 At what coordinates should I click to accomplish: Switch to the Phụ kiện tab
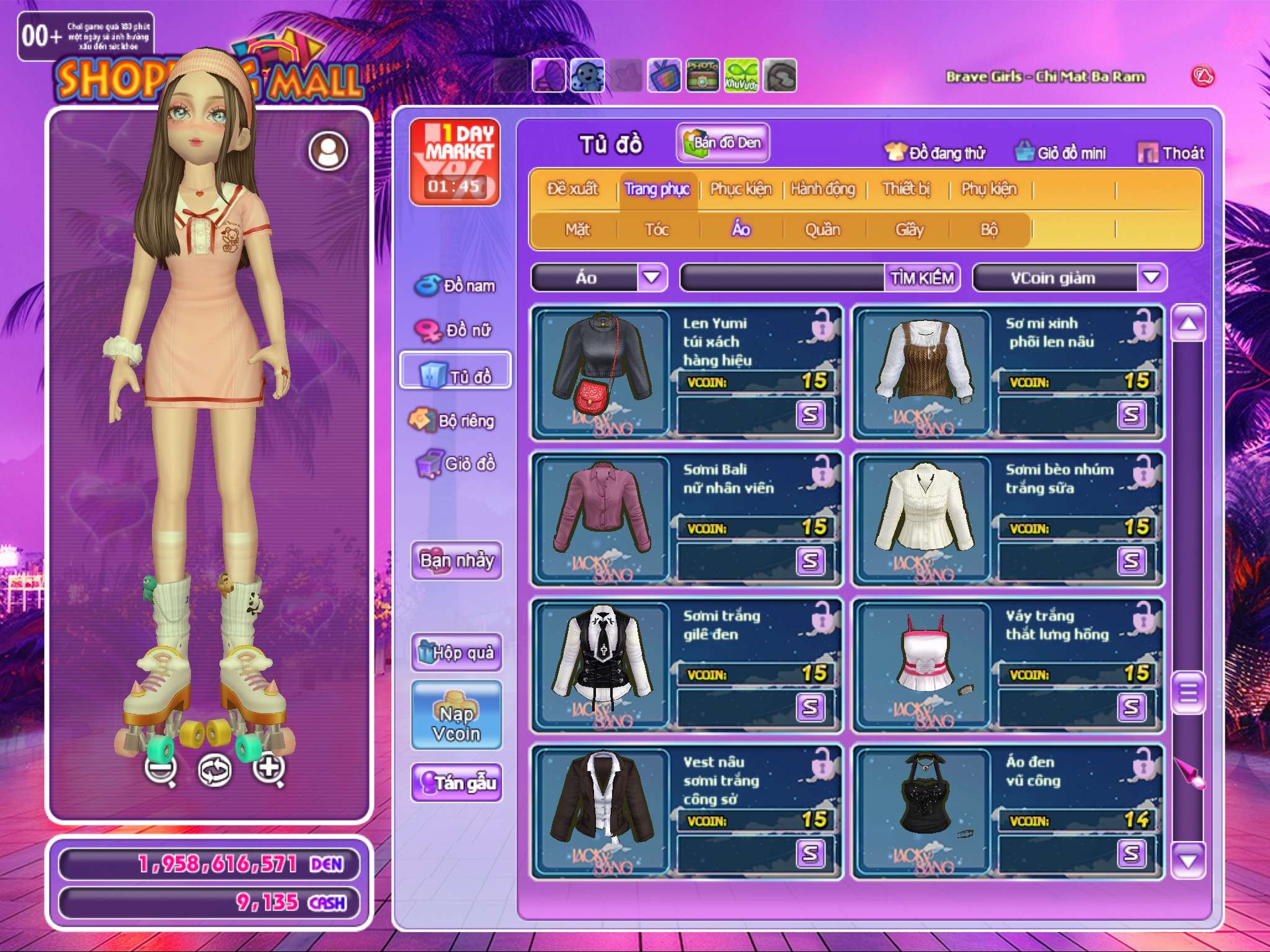989,189
